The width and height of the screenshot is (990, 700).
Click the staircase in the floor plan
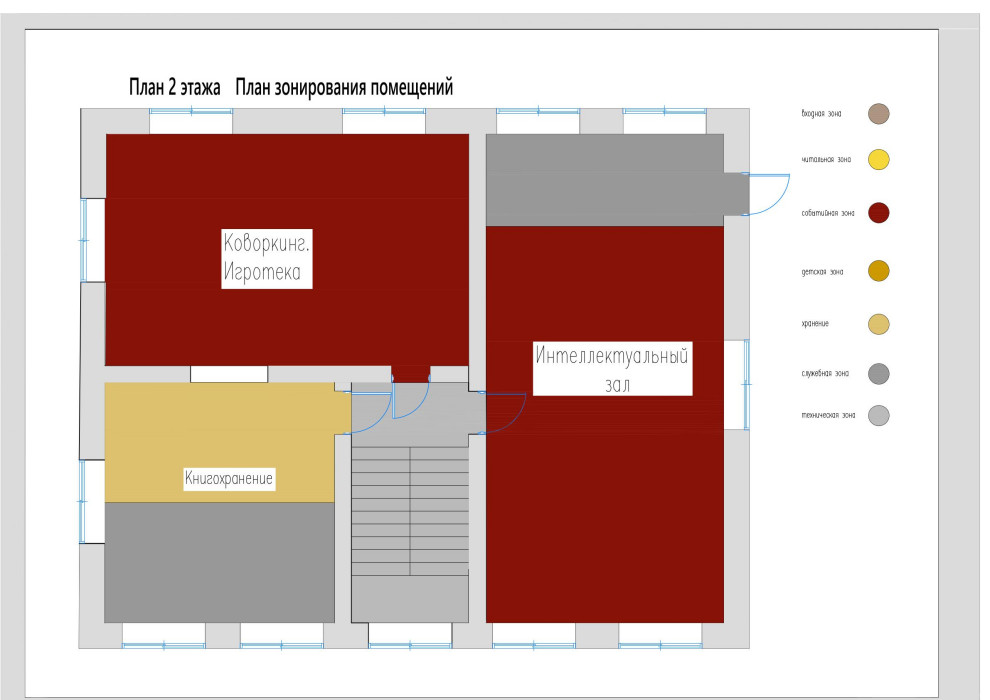tap(410, 510)
